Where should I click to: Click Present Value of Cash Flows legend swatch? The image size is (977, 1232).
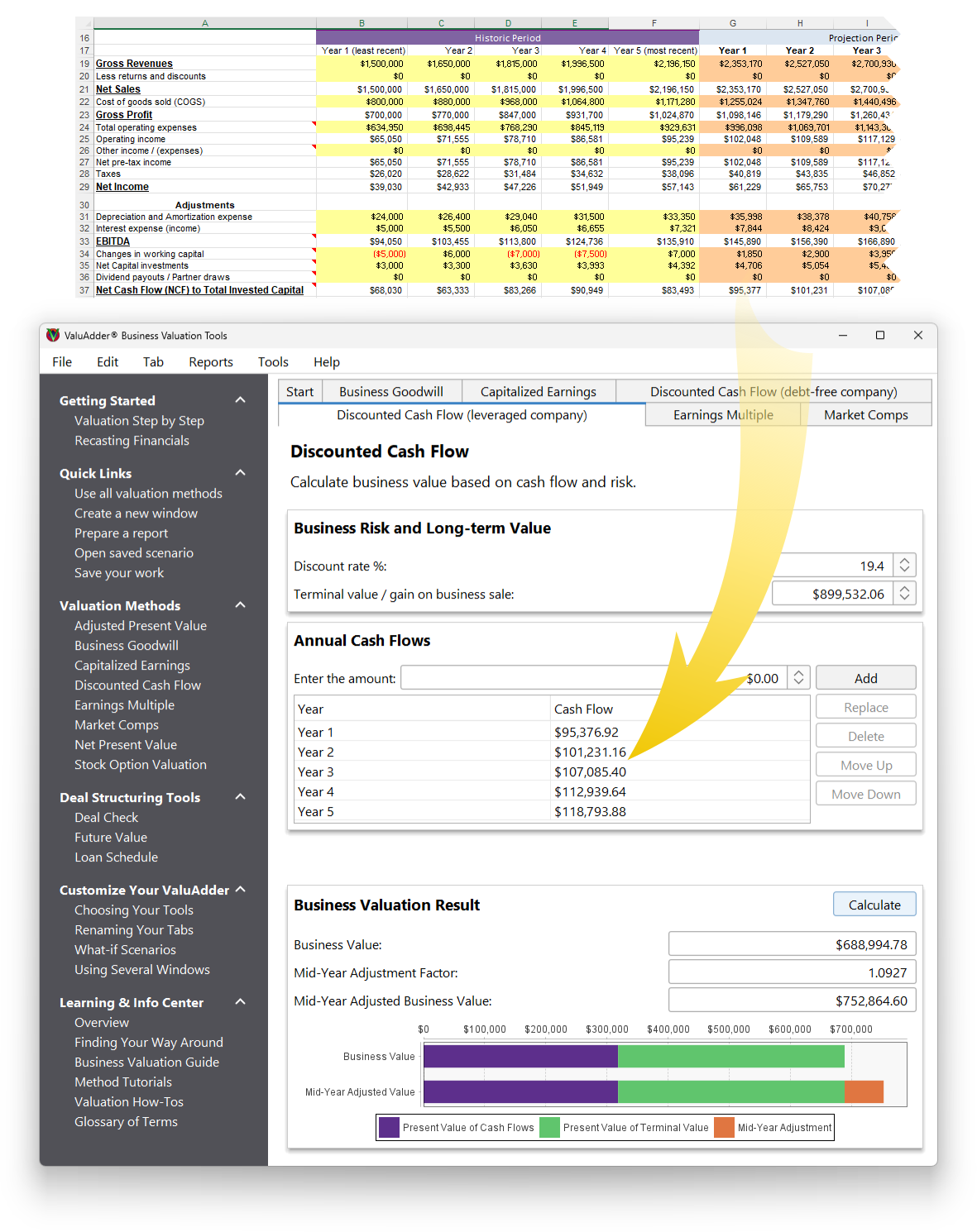pyautogui.click(x=389, y=1127)
